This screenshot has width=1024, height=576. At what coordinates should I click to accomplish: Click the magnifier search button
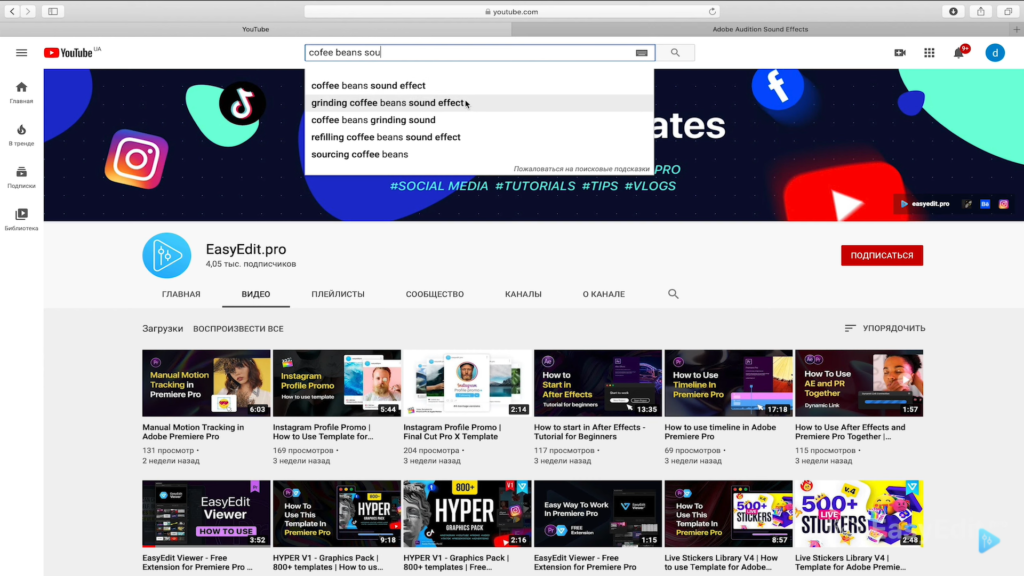point(675,53)
